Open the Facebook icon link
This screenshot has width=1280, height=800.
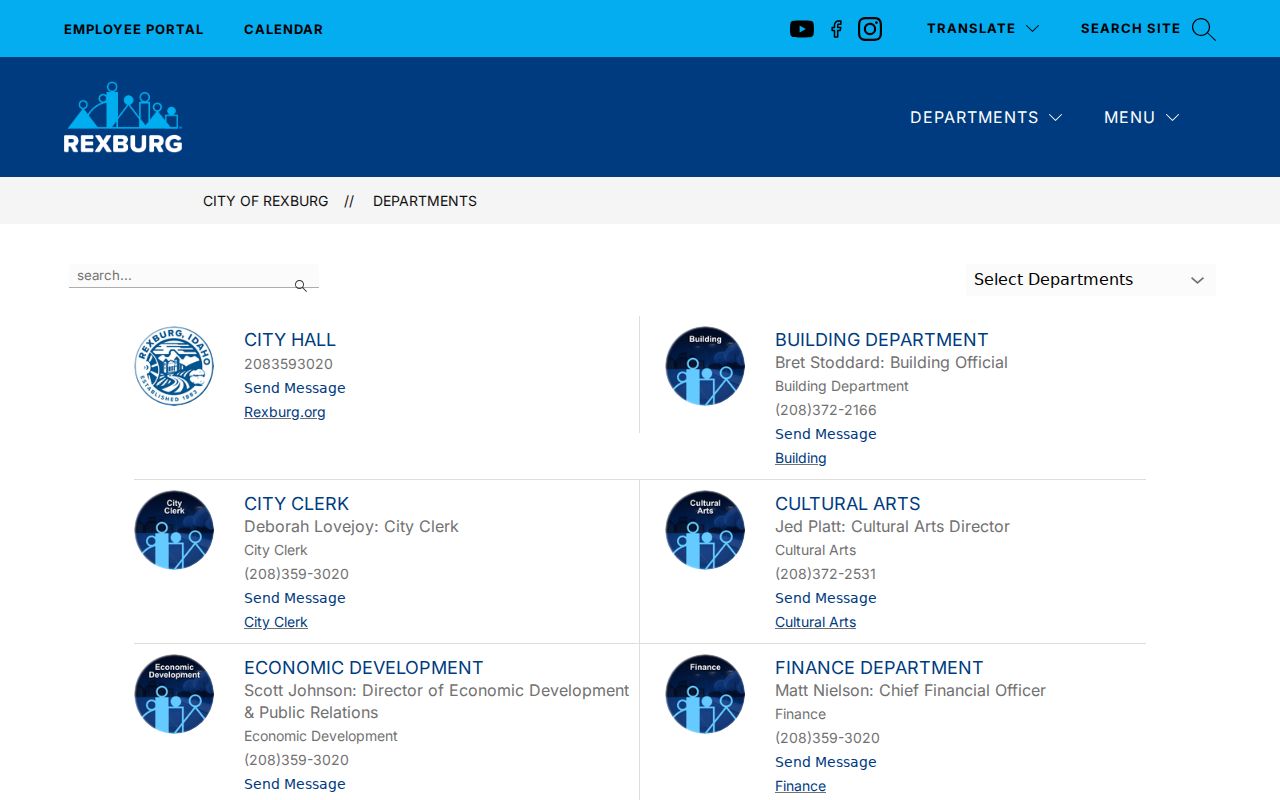pos(837,29)
